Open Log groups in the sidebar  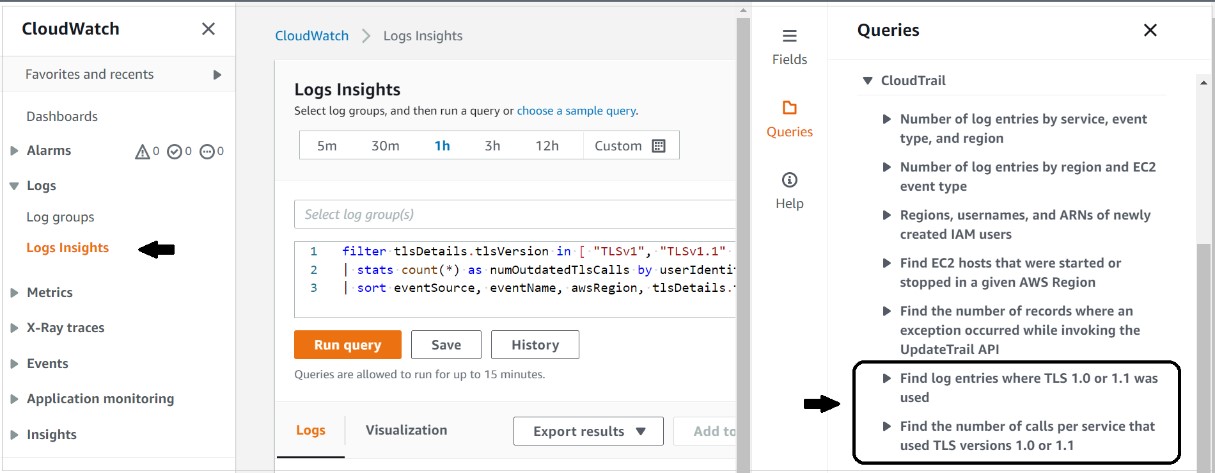coord(60,217)
